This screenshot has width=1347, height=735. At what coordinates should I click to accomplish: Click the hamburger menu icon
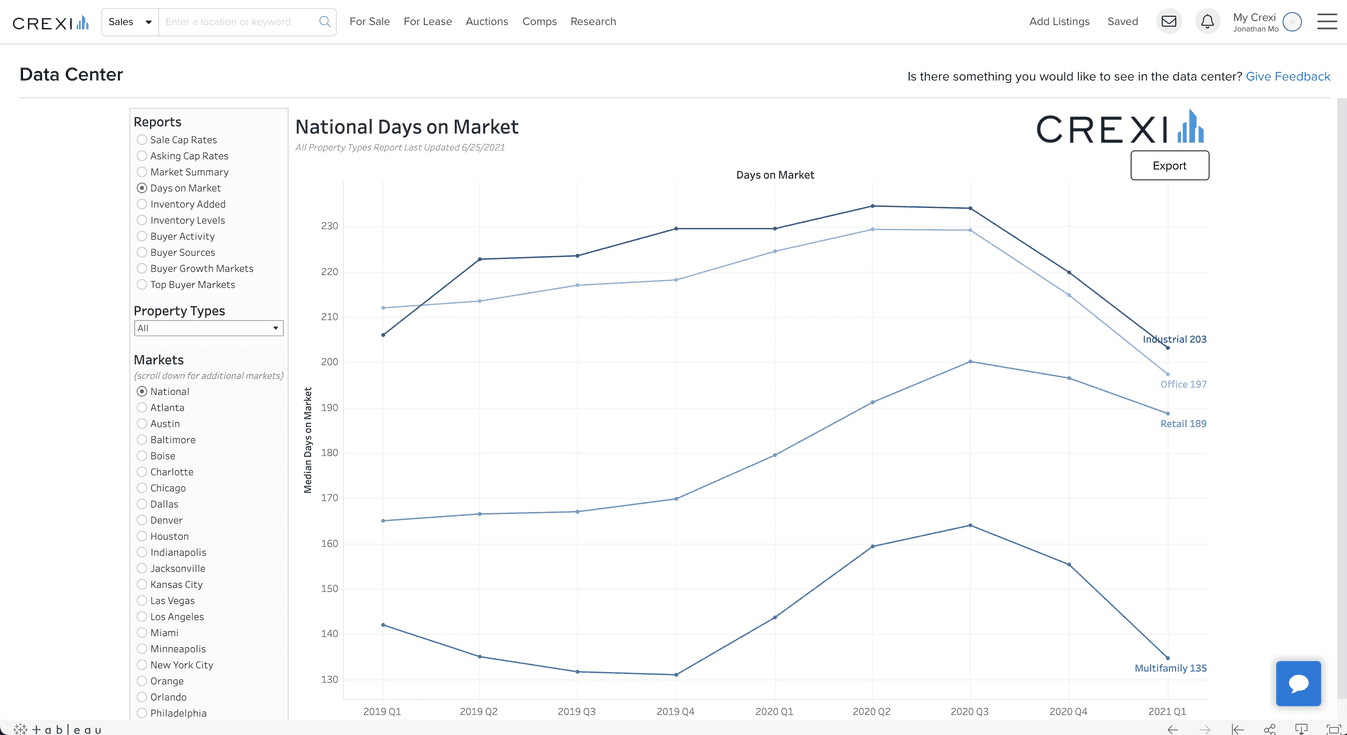tap(1327, 20)
